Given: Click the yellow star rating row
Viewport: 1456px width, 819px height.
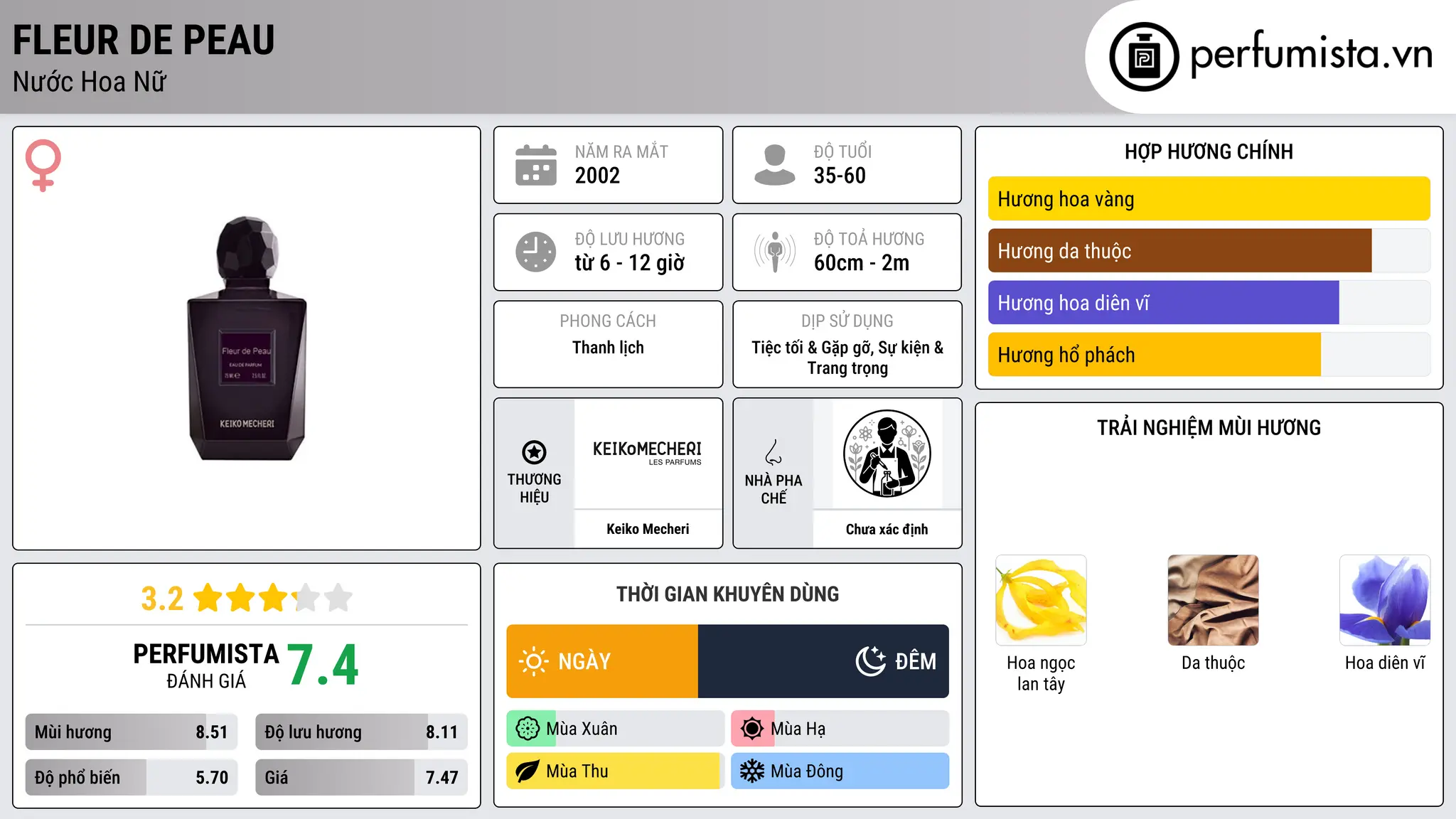Looking at the screenshot, I should pyautogui.click(x=273, y=598).
